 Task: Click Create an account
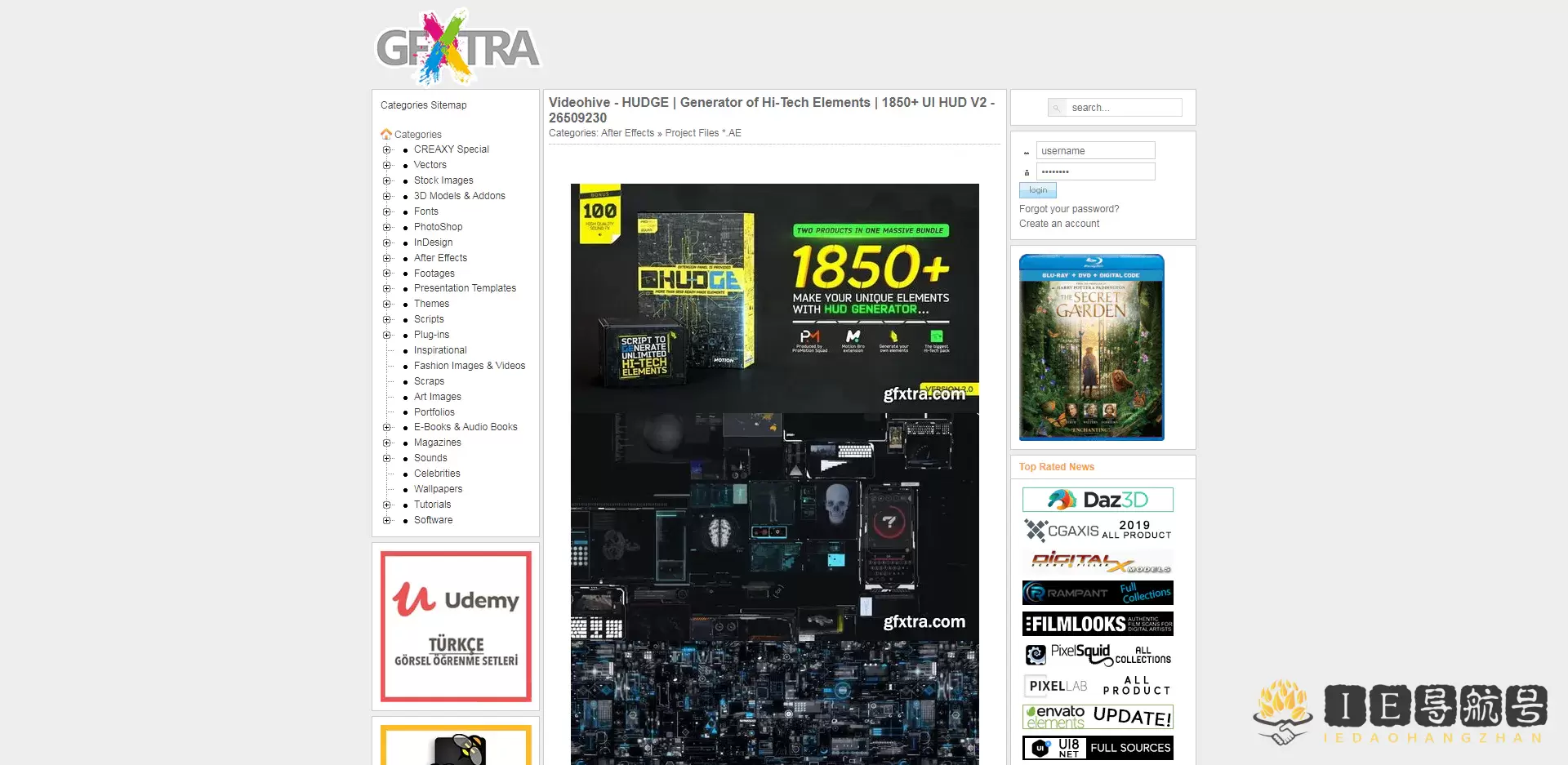(x=1058, y=223)
